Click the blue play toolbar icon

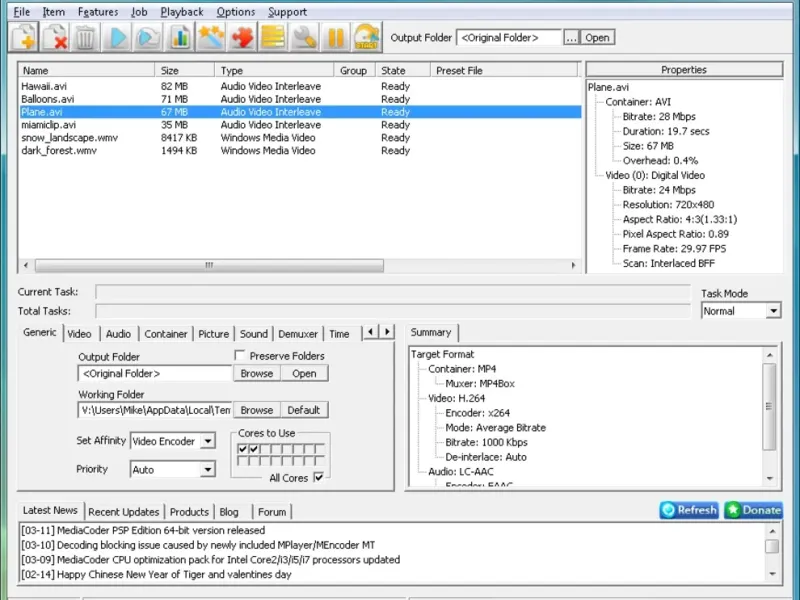[117, 38]
